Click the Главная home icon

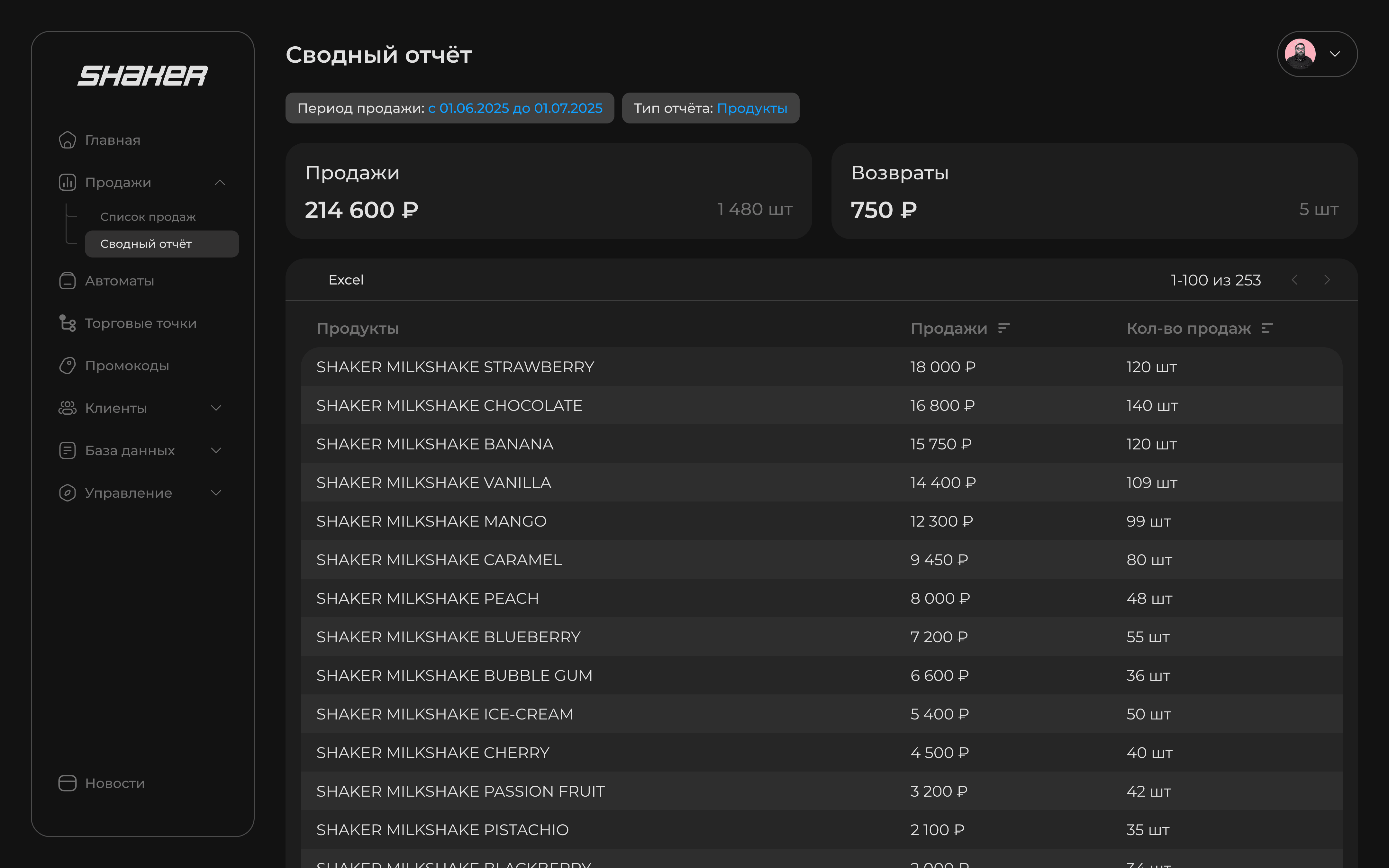pyautogui.click(x=67, y=140)
